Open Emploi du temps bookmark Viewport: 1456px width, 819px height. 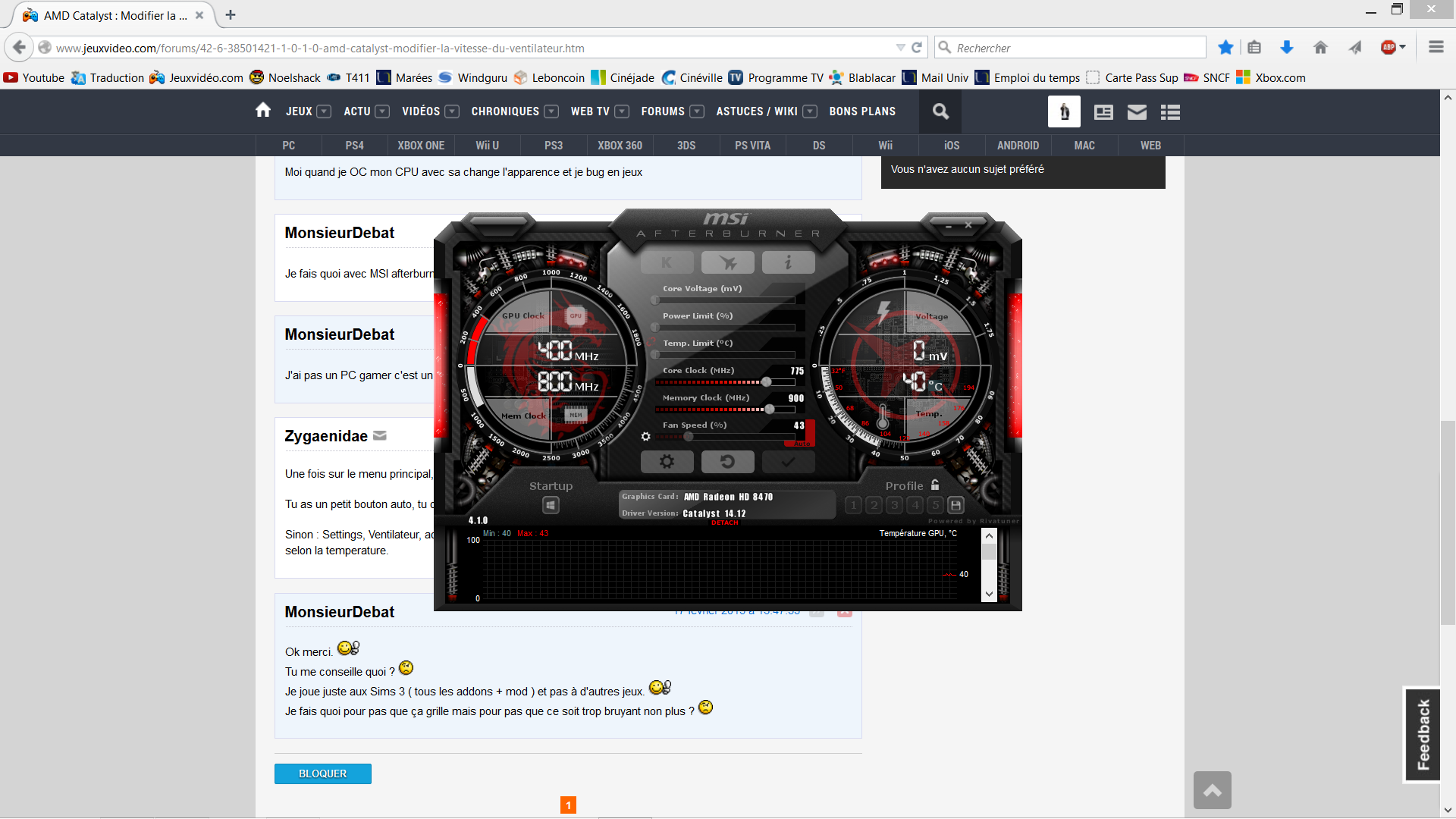tap(1028, 77)
